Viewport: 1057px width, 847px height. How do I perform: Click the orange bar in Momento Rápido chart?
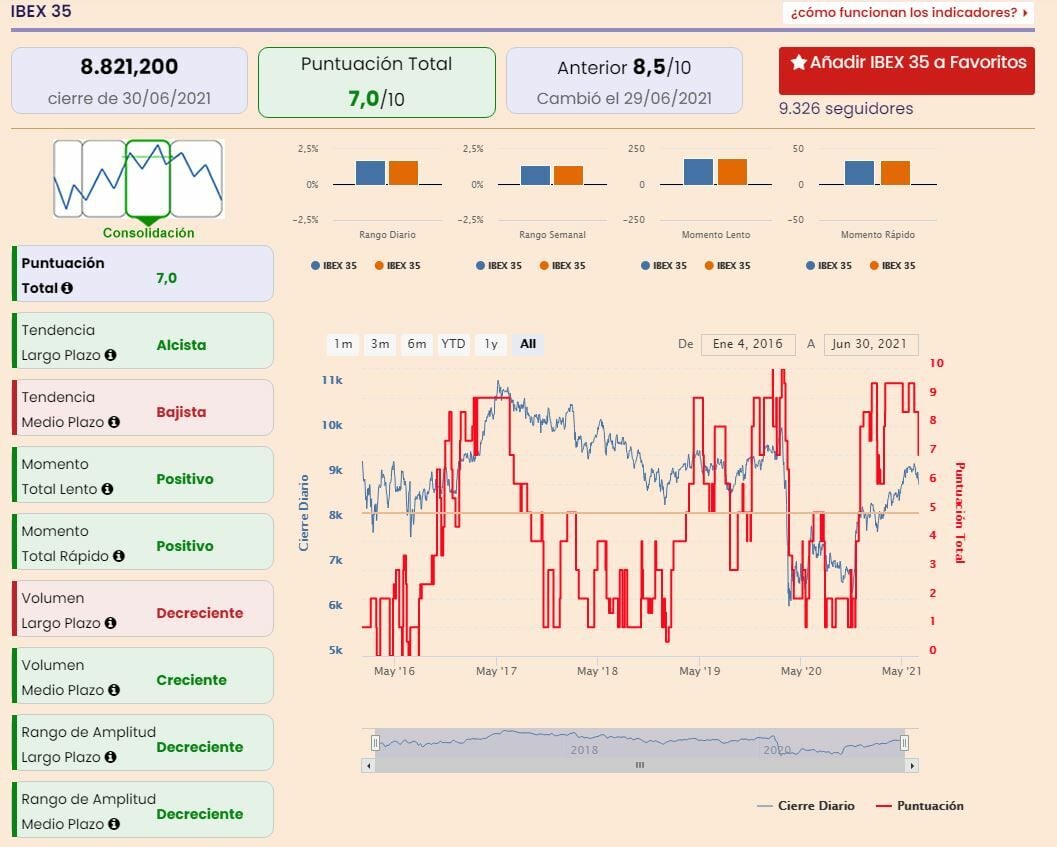pos(895,173)
